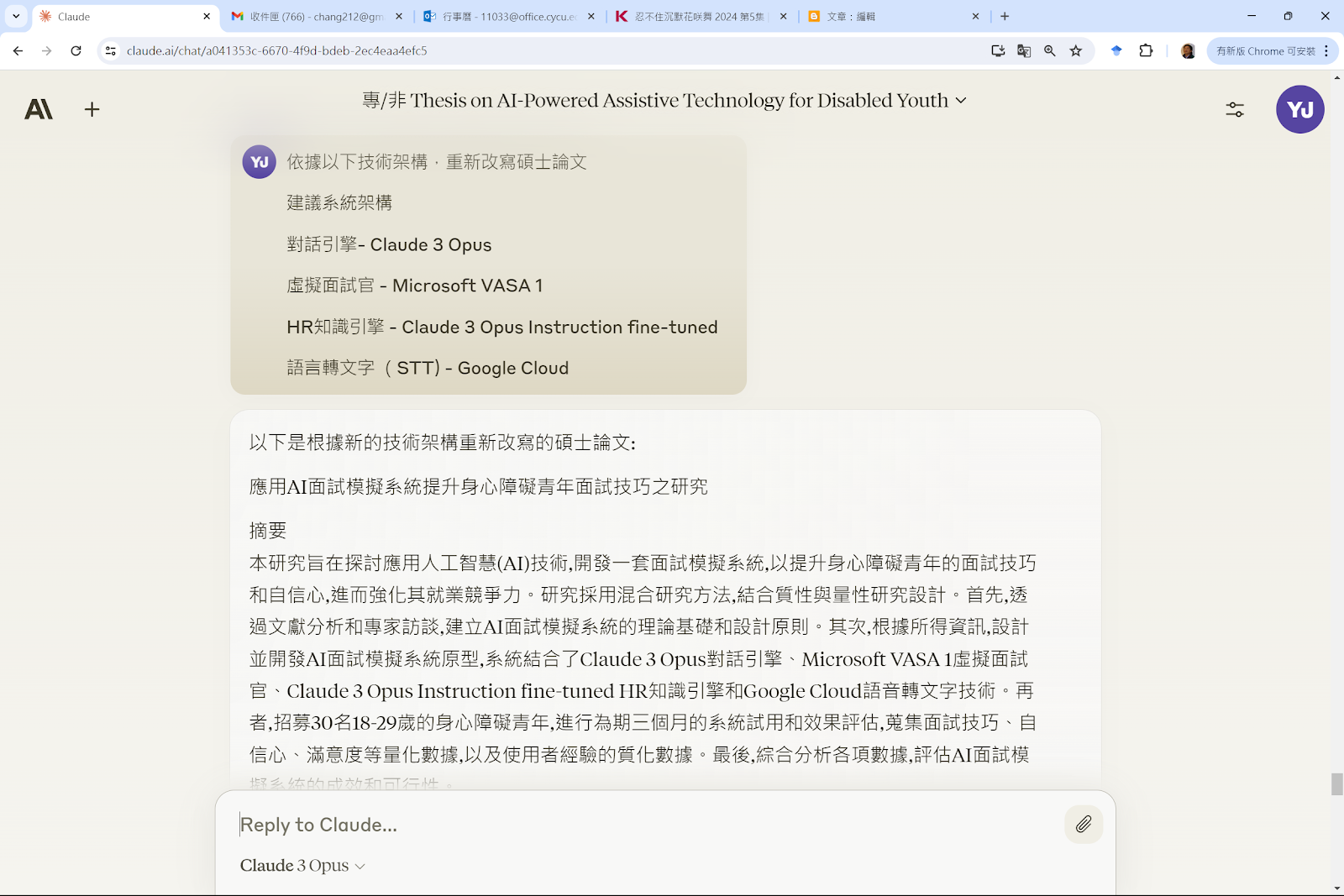
Task: Open the YJ account avatar menu
Action: [x=1299, y=109]
